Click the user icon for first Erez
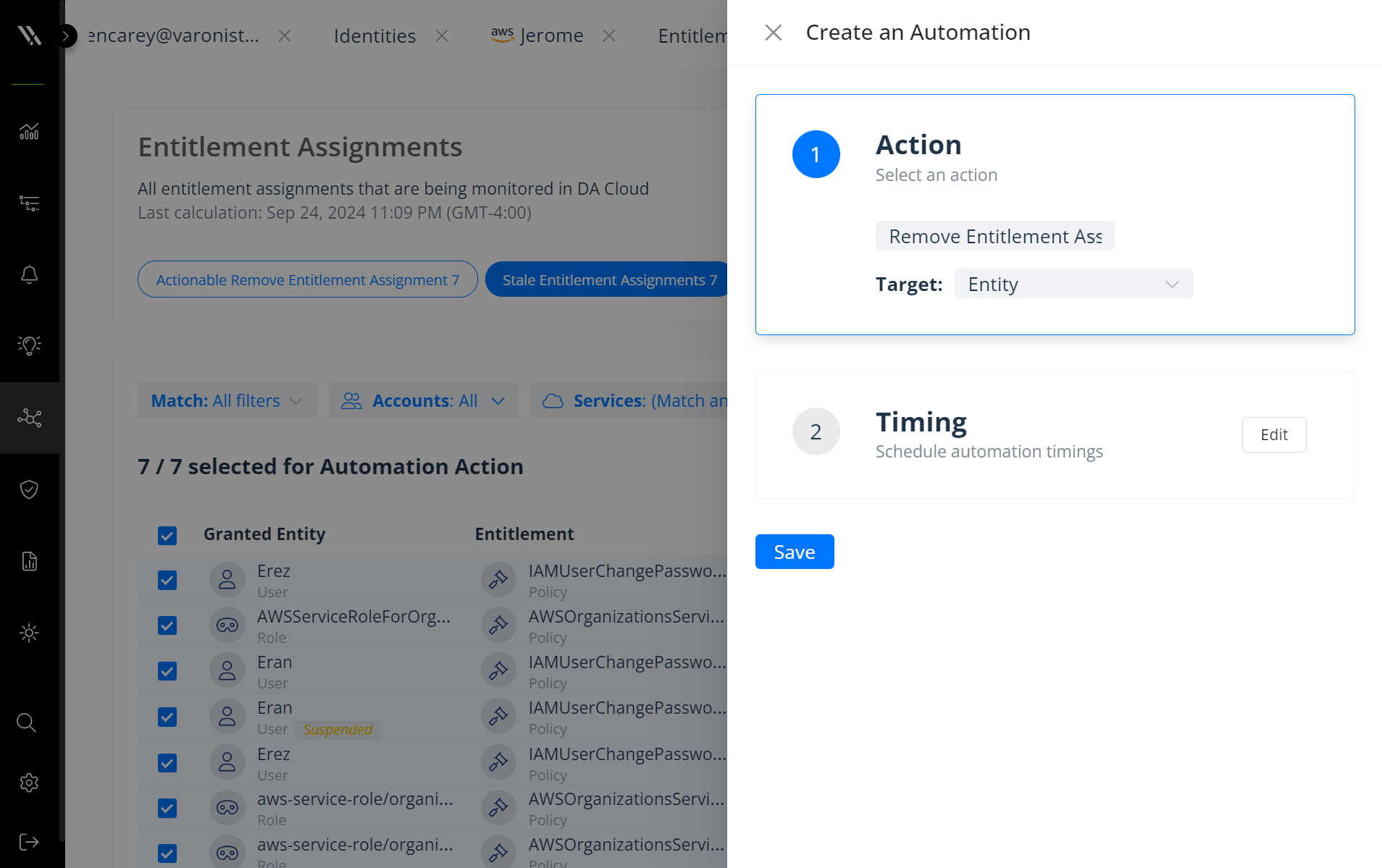 coord(227,580)
